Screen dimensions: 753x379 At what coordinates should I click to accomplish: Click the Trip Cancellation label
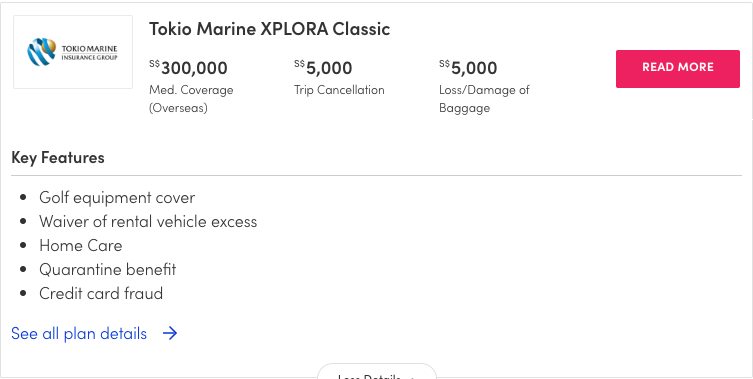(x=339, y=90)
